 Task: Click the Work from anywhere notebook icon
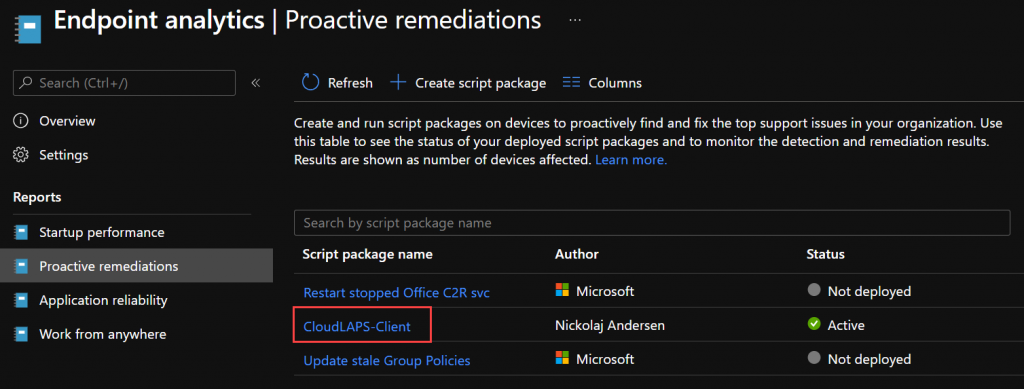[22, 334]
